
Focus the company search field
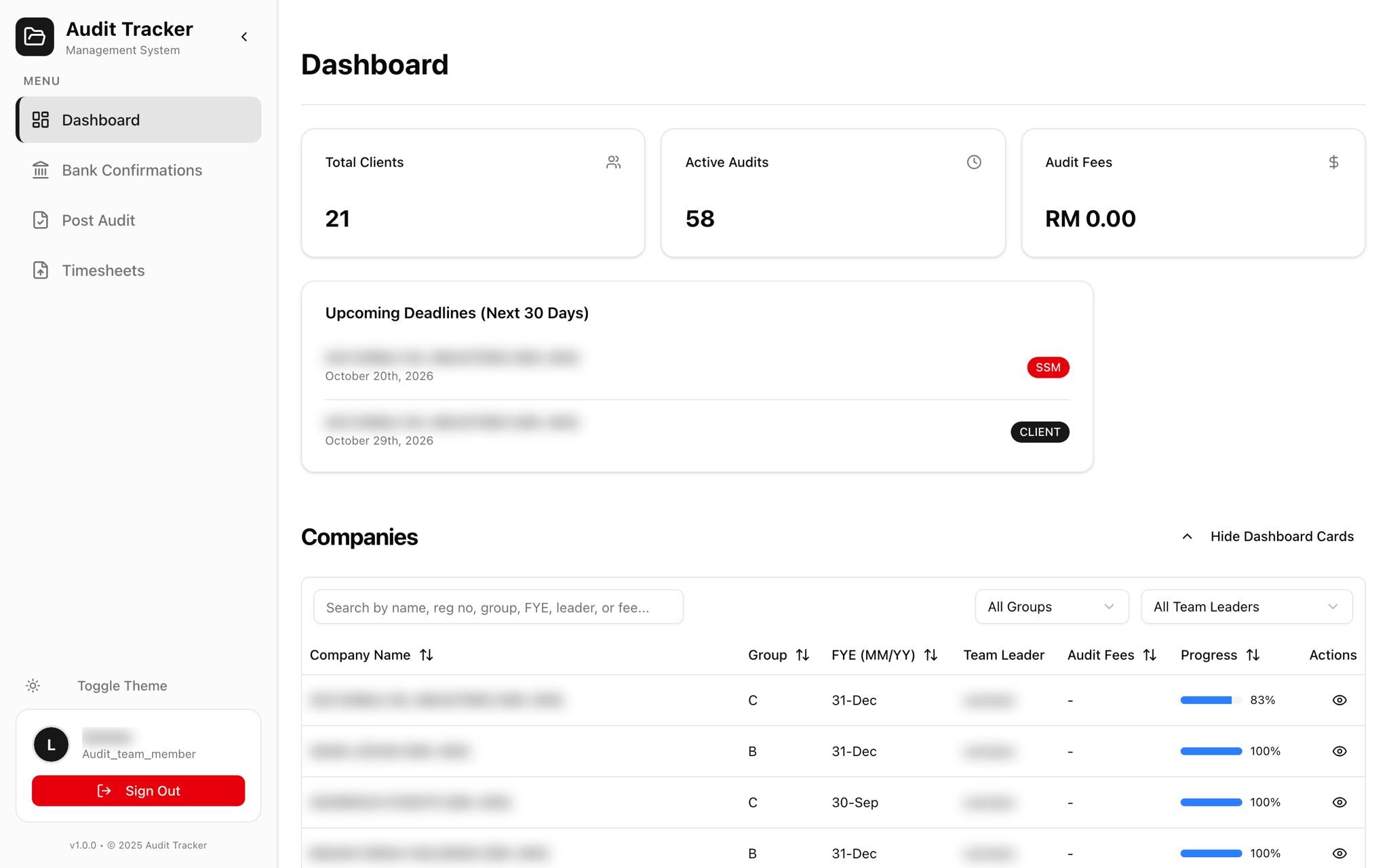pyautogui.click(x=498, y=607)
